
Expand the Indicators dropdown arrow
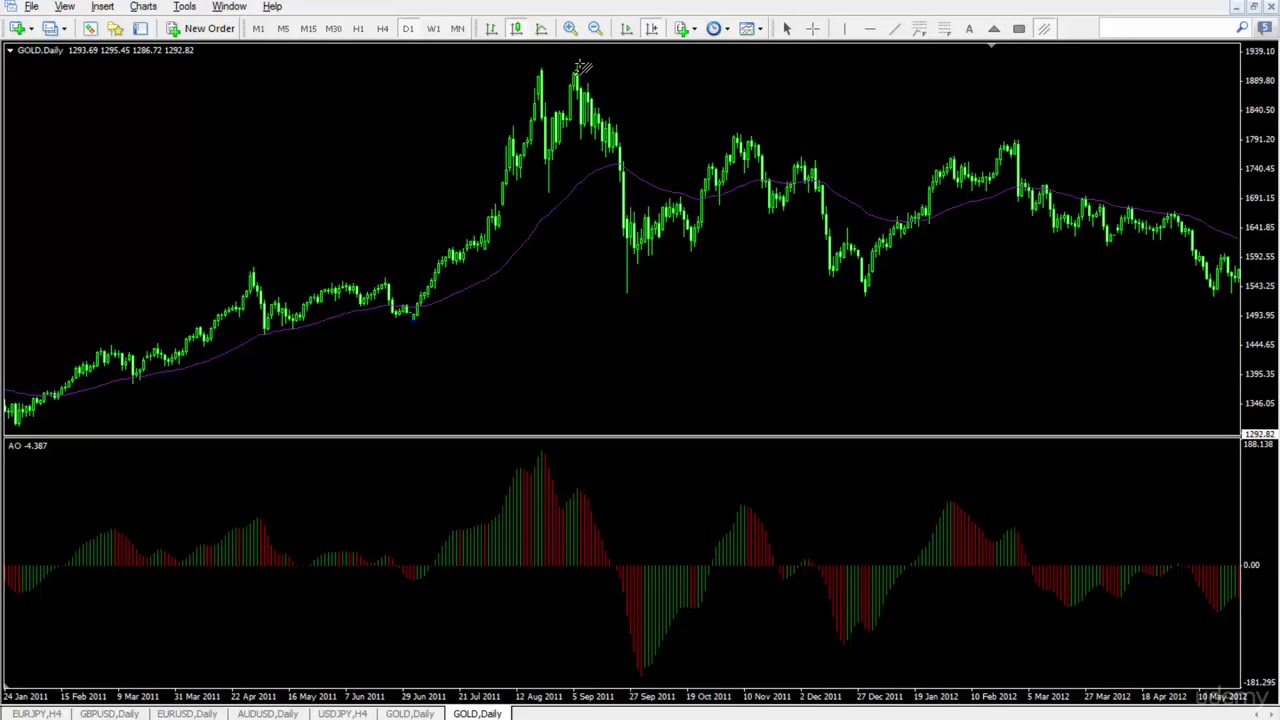click(x=695, y=29)
